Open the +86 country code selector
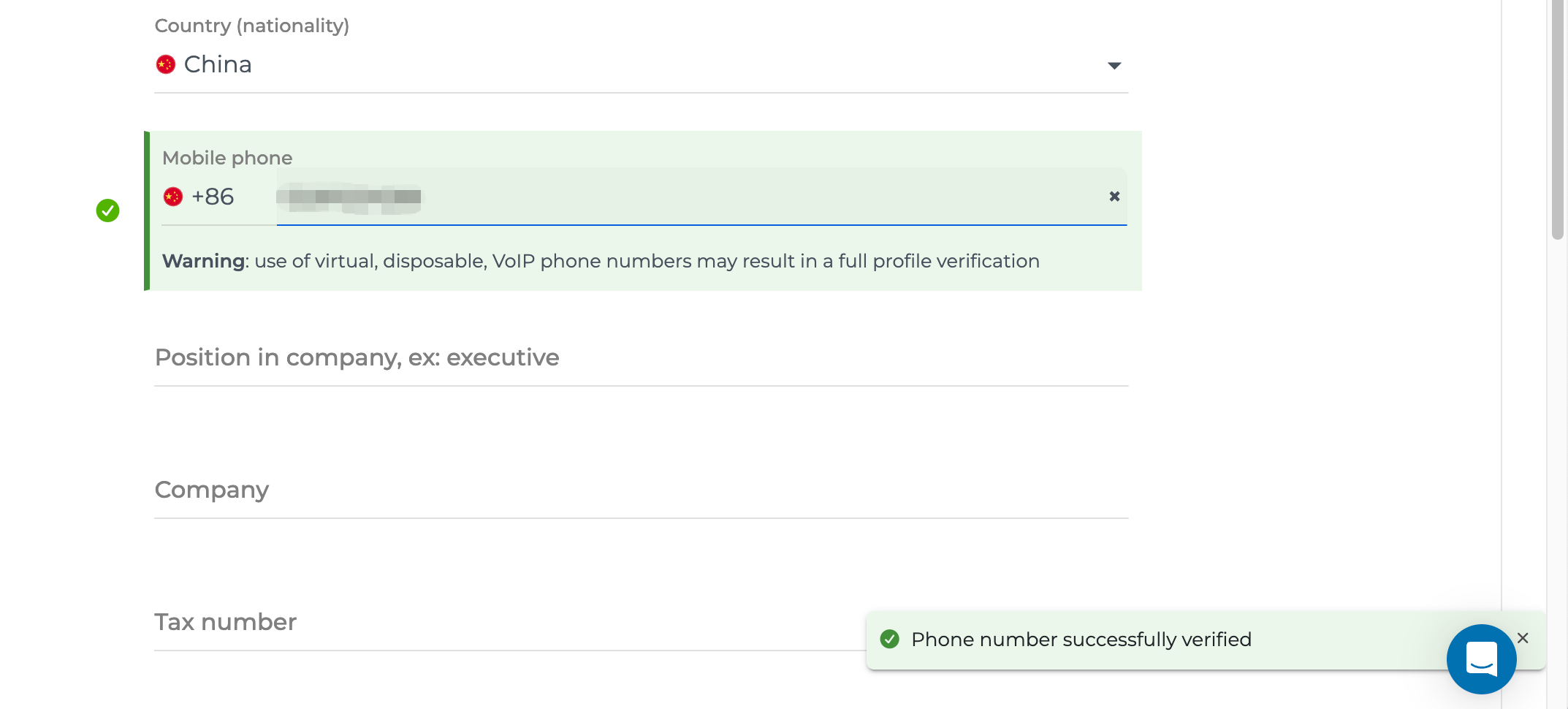Image resolution: width=1568 pixels, height=709 pixels. pos(213,197)
